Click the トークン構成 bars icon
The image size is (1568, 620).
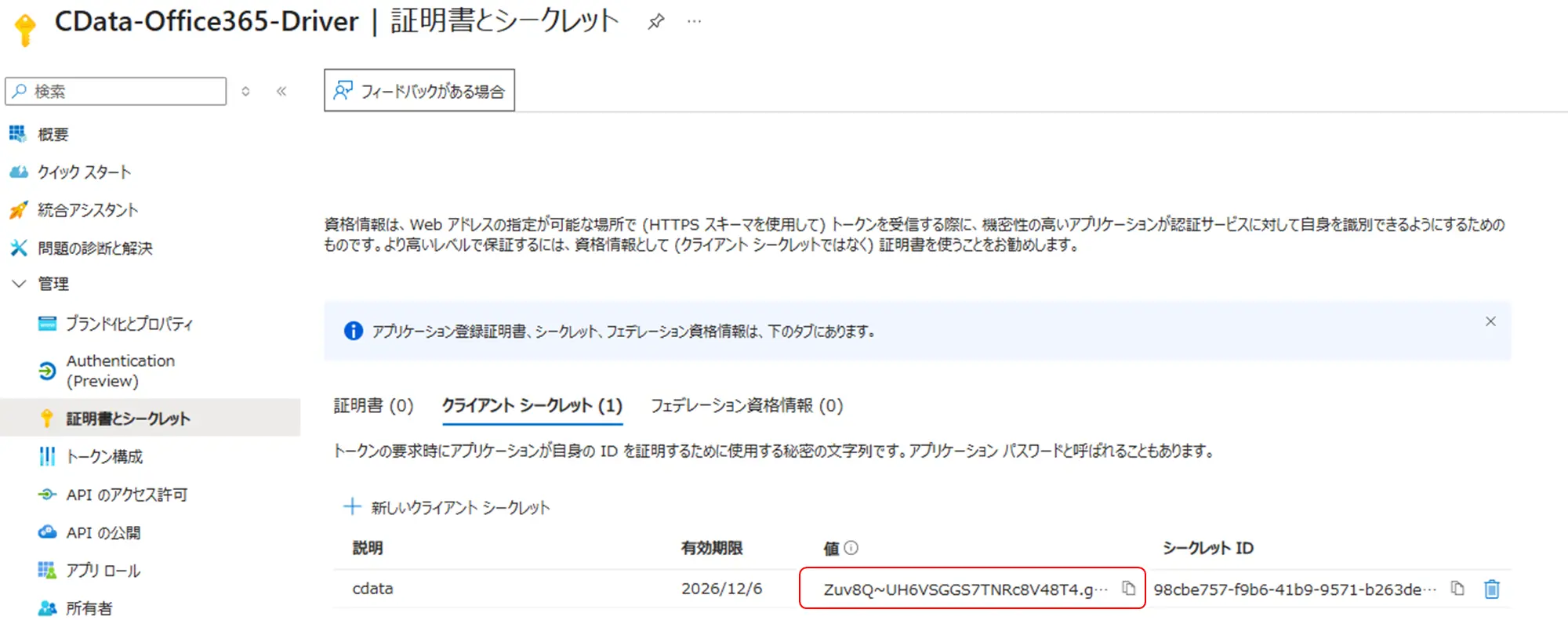coord(47,456)
